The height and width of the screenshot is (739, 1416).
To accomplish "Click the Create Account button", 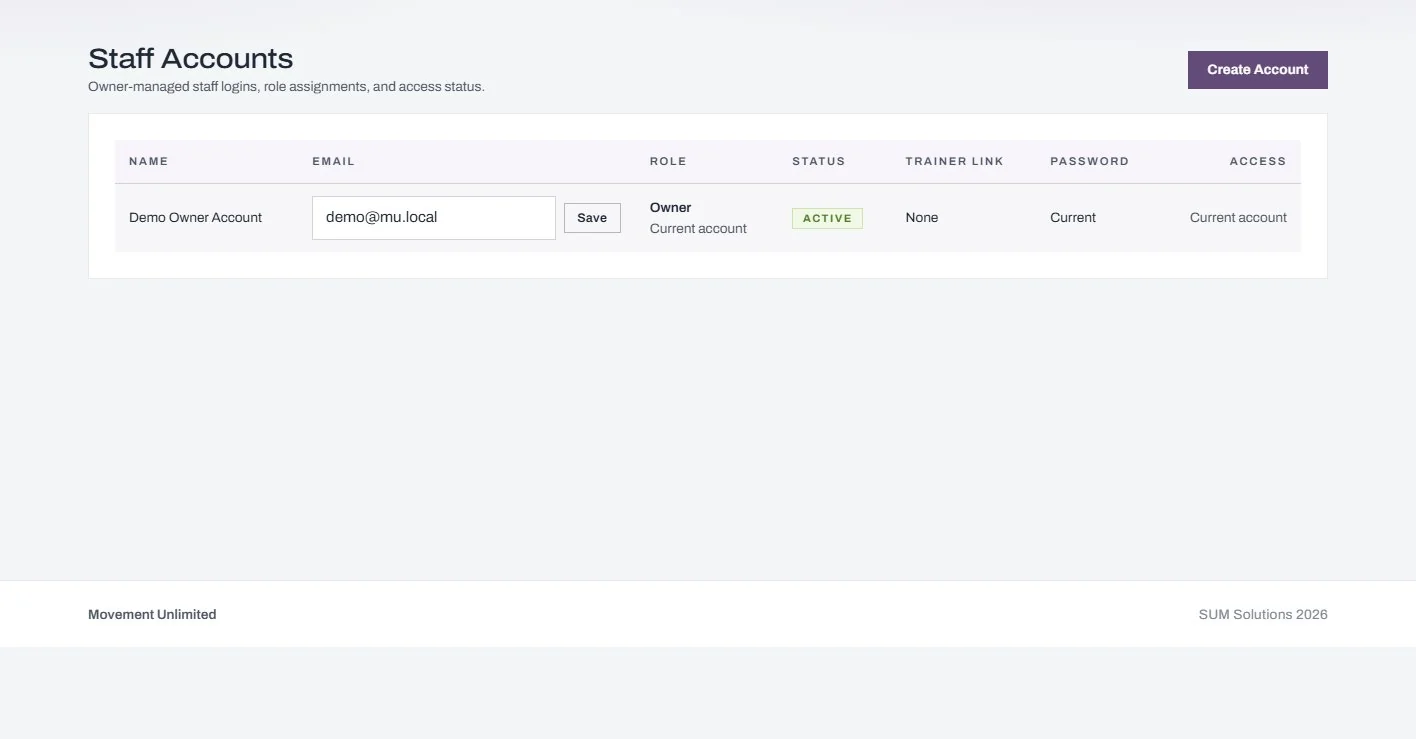I will 1257,70.
